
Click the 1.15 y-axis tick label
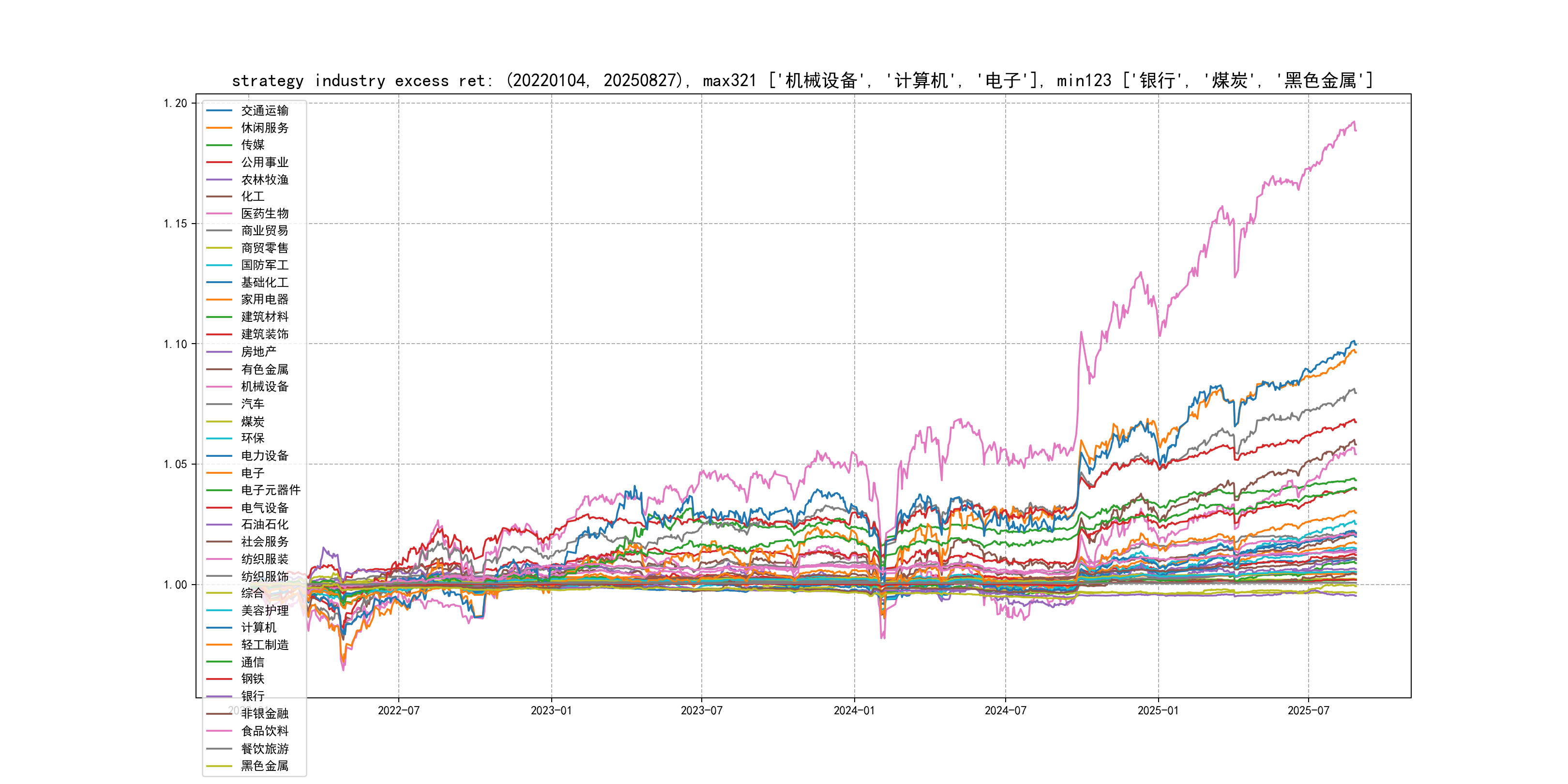tap(175, 224)
